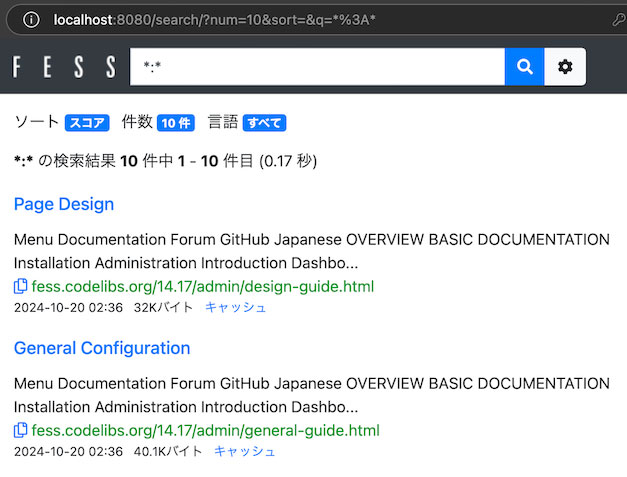Focus the search query input field
Viewport: 627px width, 477px height.
pos(317,67)
